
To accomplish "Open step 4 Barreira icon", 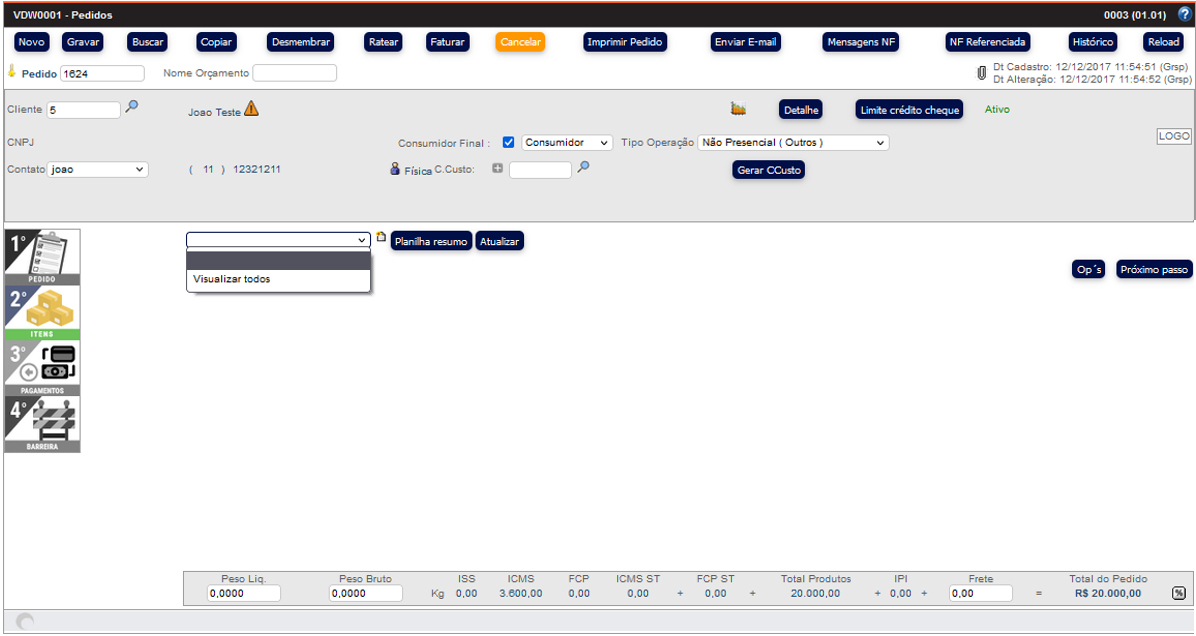I will (x=42, y=424).
